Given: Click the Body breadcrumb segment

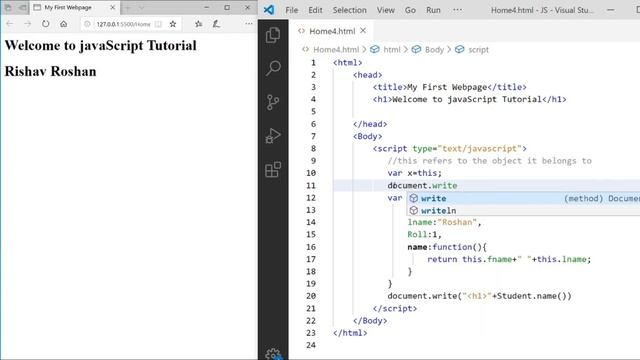Looking at the screenshot, I should 434,49.
